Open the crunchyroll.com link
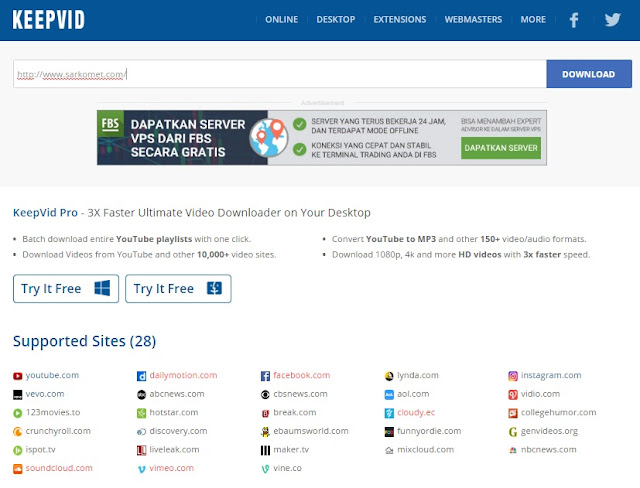Image resolution: width=640 pixels, height=488 pixels. 58,431
